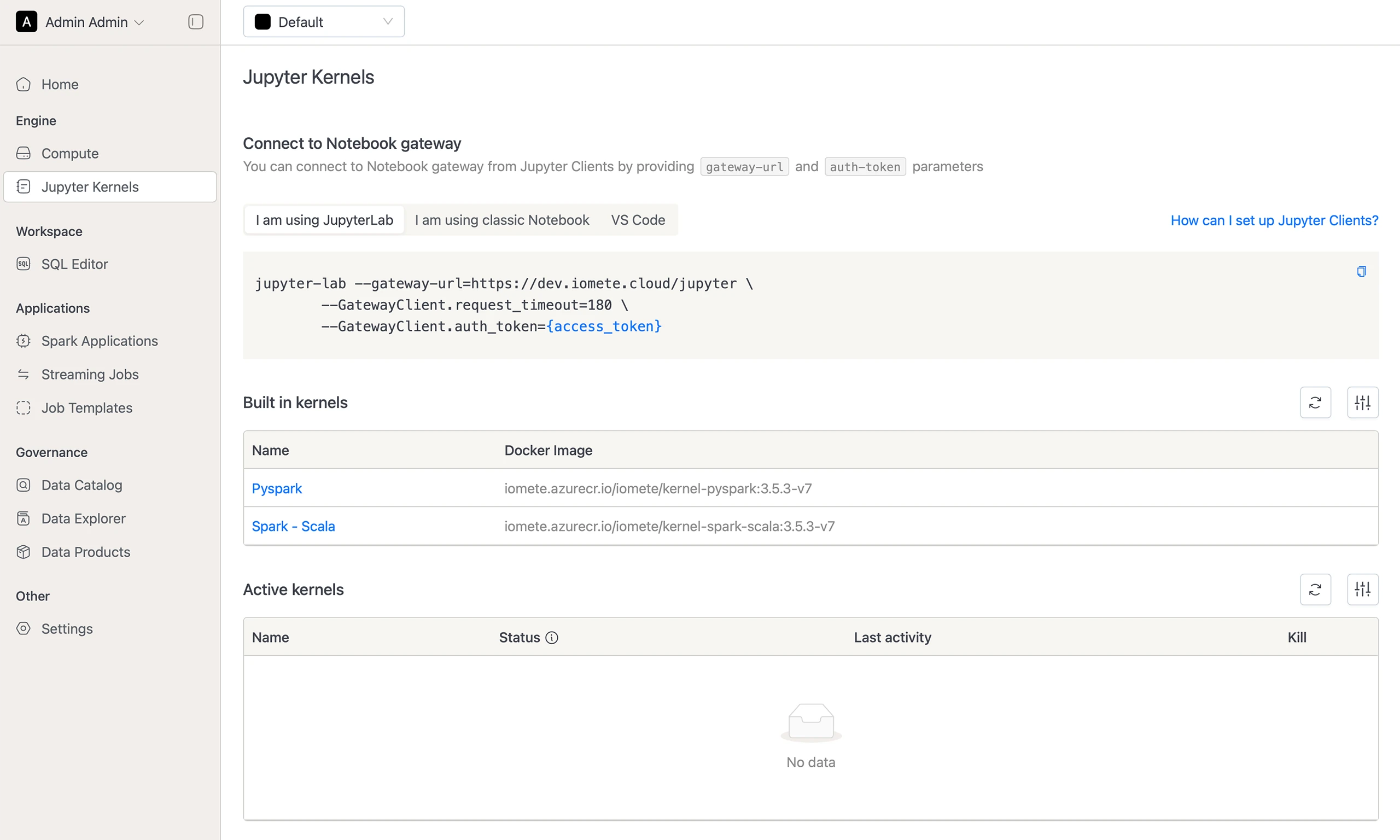Image resolution: width=1400 pixels, height=840 pixels.
Task: Open the SQL Editor menu item
Action: click(x=110, y=264)
